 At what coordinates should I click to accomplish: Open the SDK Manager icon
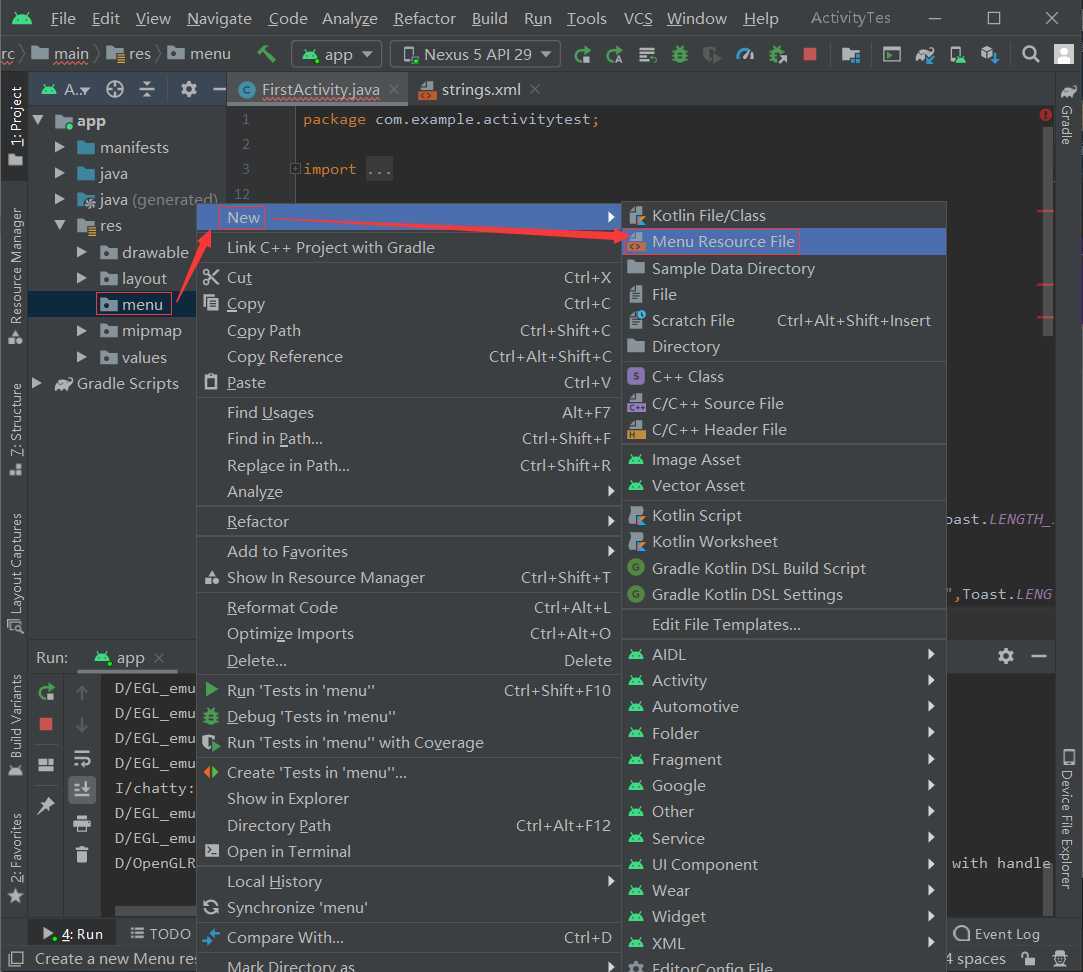990,54
